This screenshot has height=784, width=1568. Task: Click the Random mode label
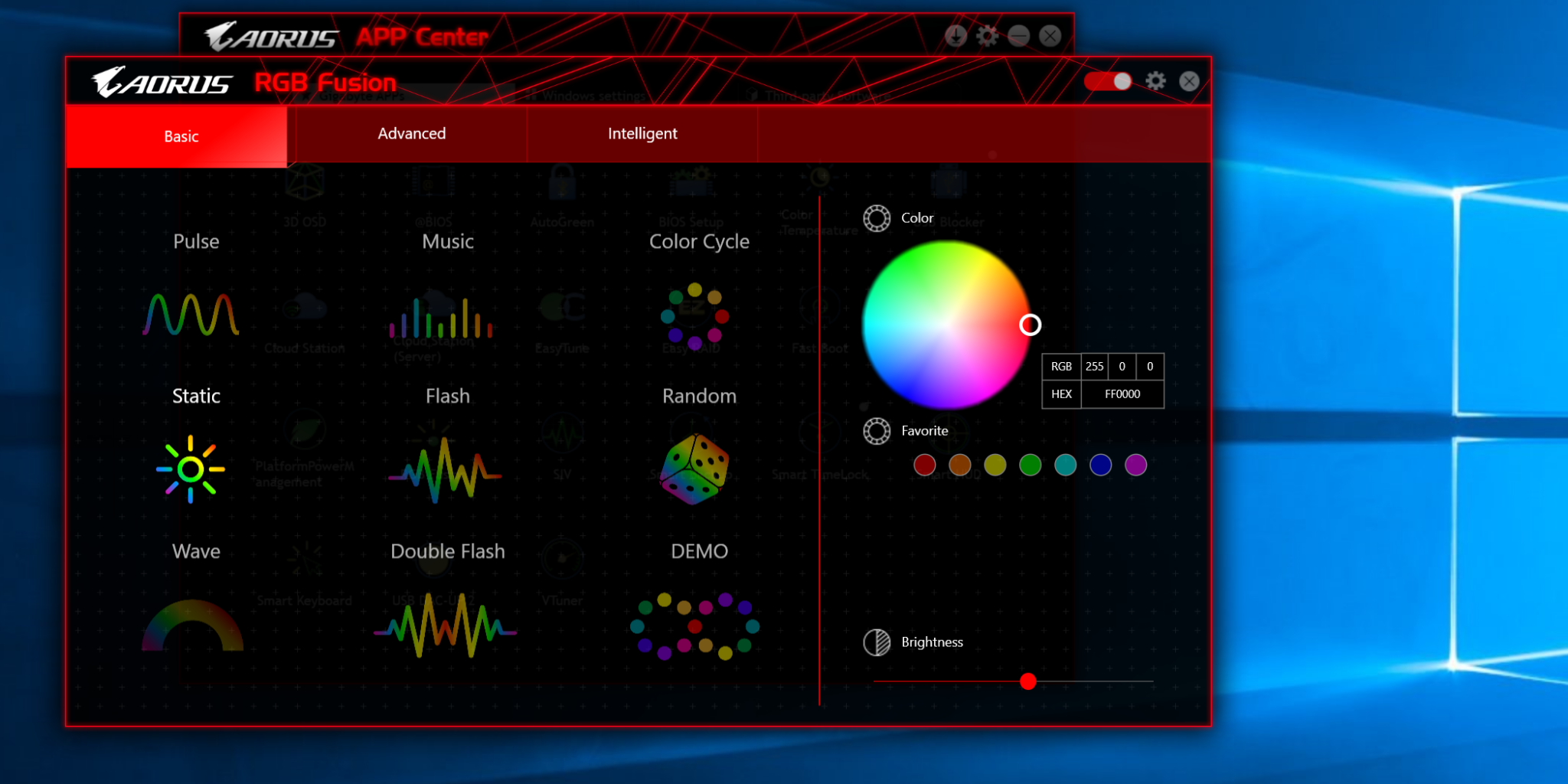[699, 397]
